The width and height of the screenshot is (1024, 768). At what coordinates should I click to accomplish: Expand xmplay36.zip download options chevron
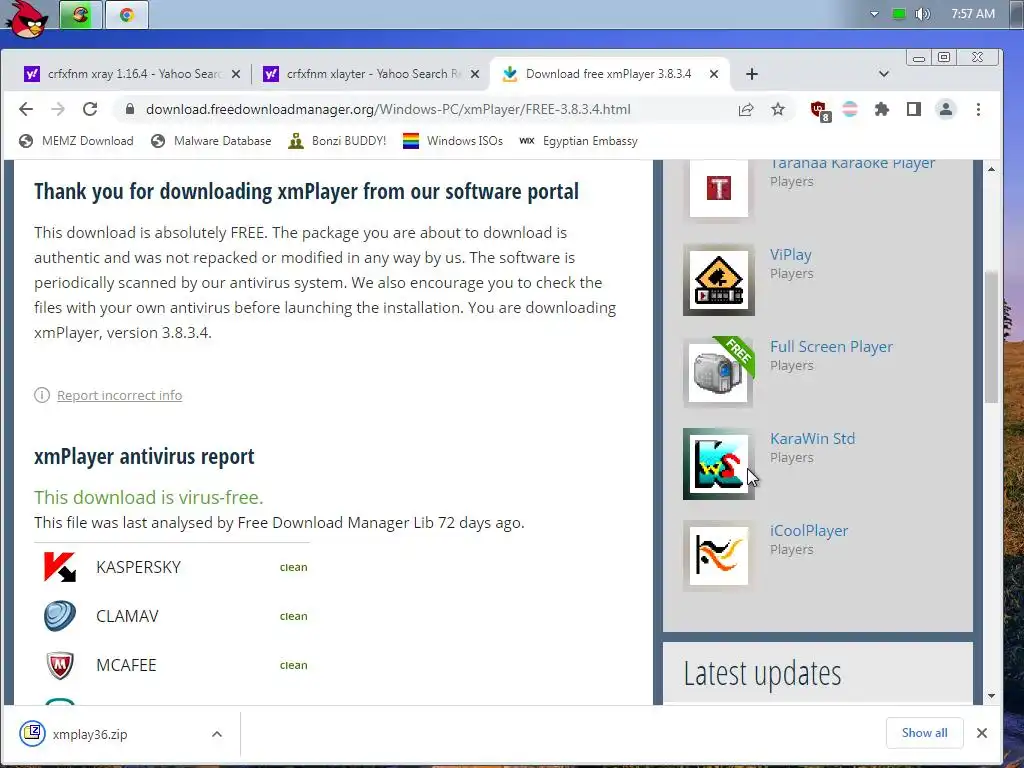[217, 734]
